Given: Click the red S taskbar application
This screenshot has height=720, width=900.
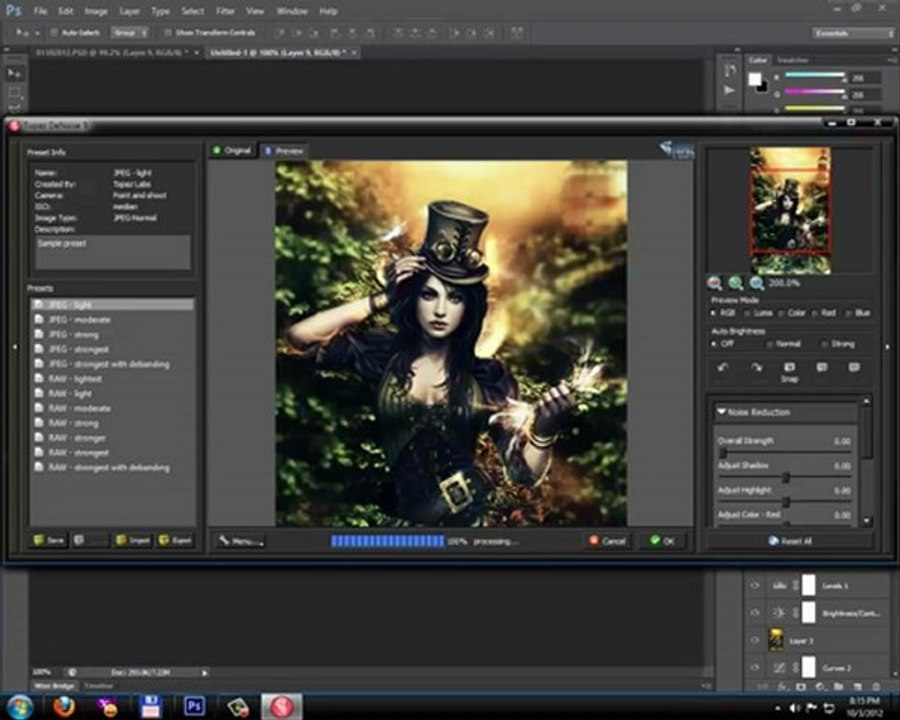Looking at the screenshot, I should 282,707.
